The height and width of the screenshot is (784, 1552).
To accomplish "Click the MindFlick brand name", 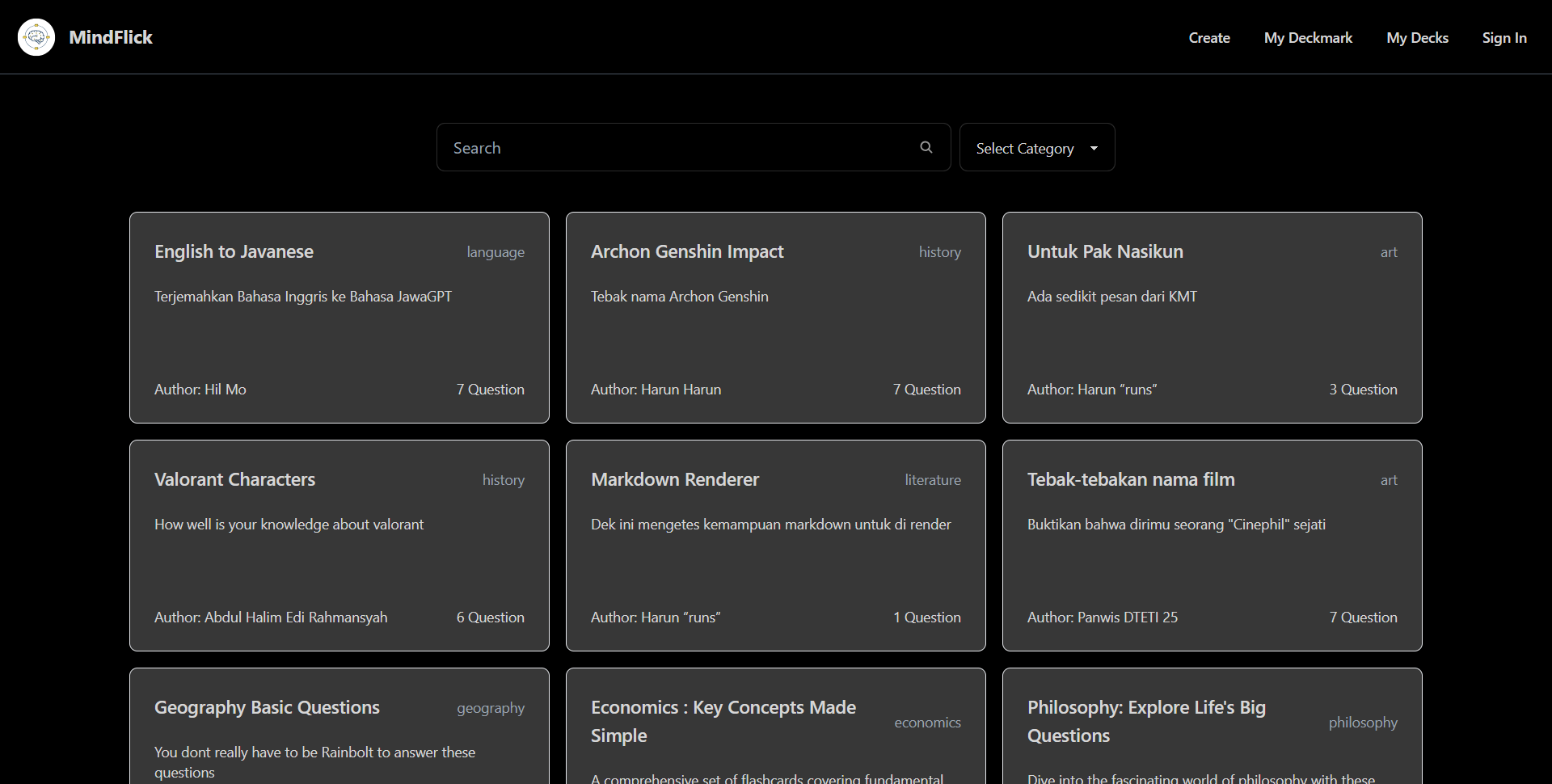I will click(x=111, y=37).
